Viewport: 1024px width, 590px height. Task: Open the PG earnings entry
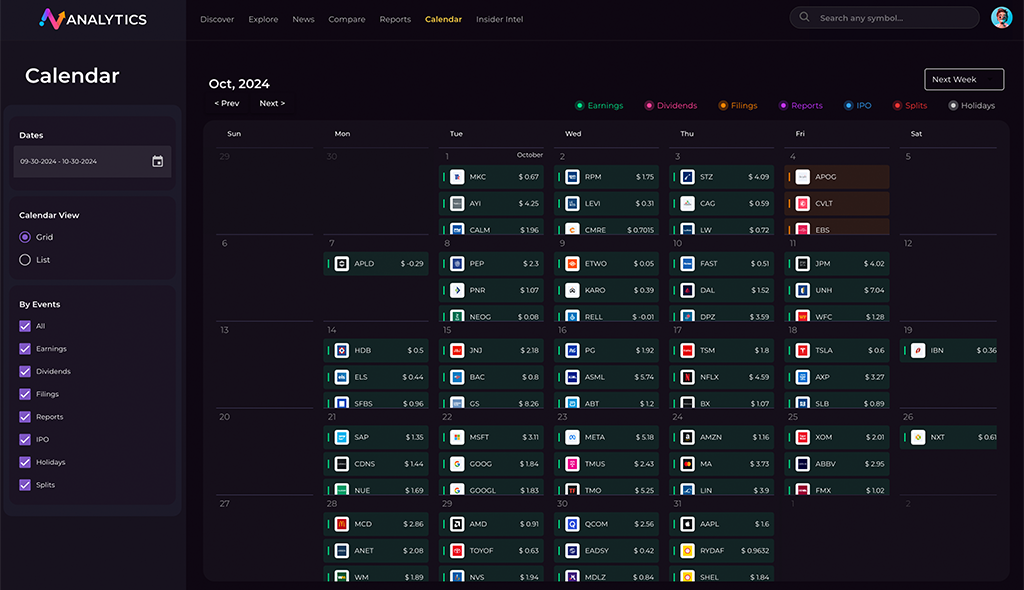pos(606,350)
